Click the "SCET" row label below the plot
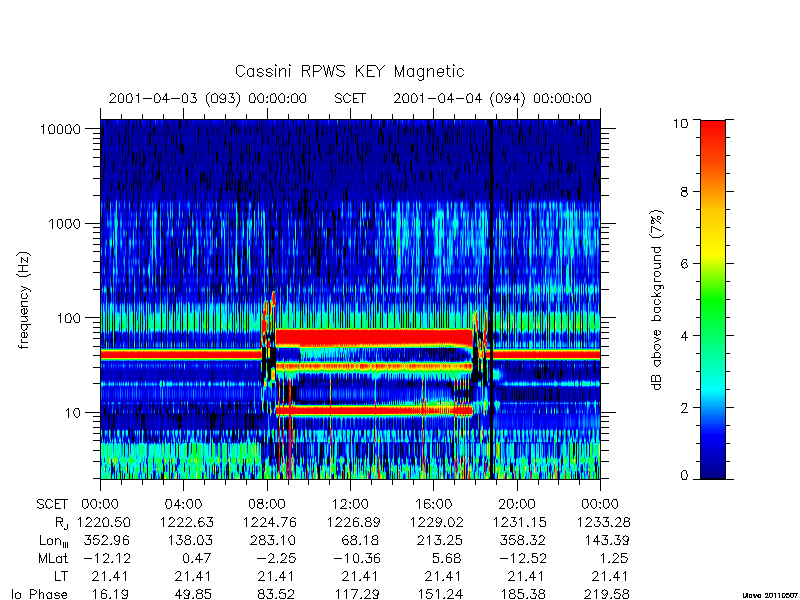This screenshot has height=600, width=800. tap(52, 505)
